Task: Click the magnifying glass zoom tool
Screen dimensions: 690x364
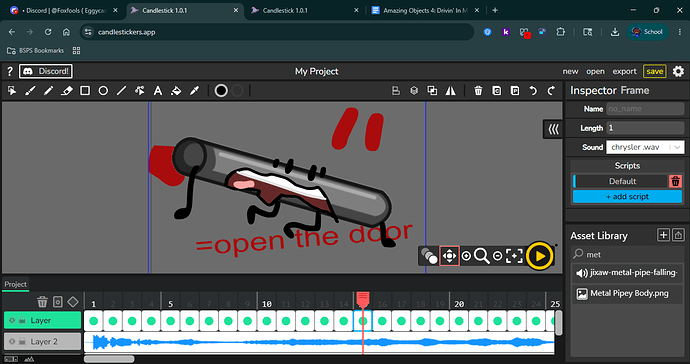Action: coord(482,256)
